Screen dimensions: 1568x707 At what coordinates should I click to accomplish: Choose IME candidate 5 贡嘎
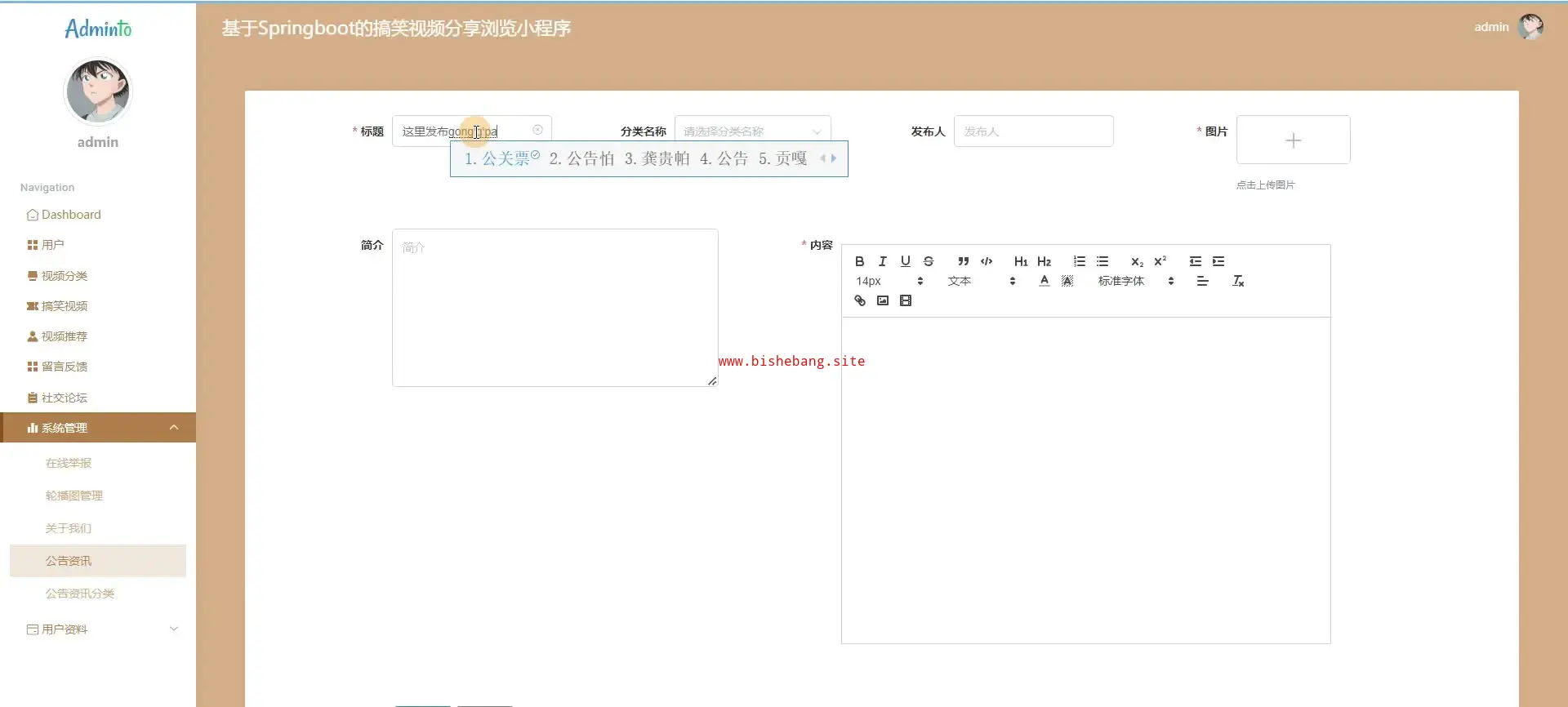(782, 158)
